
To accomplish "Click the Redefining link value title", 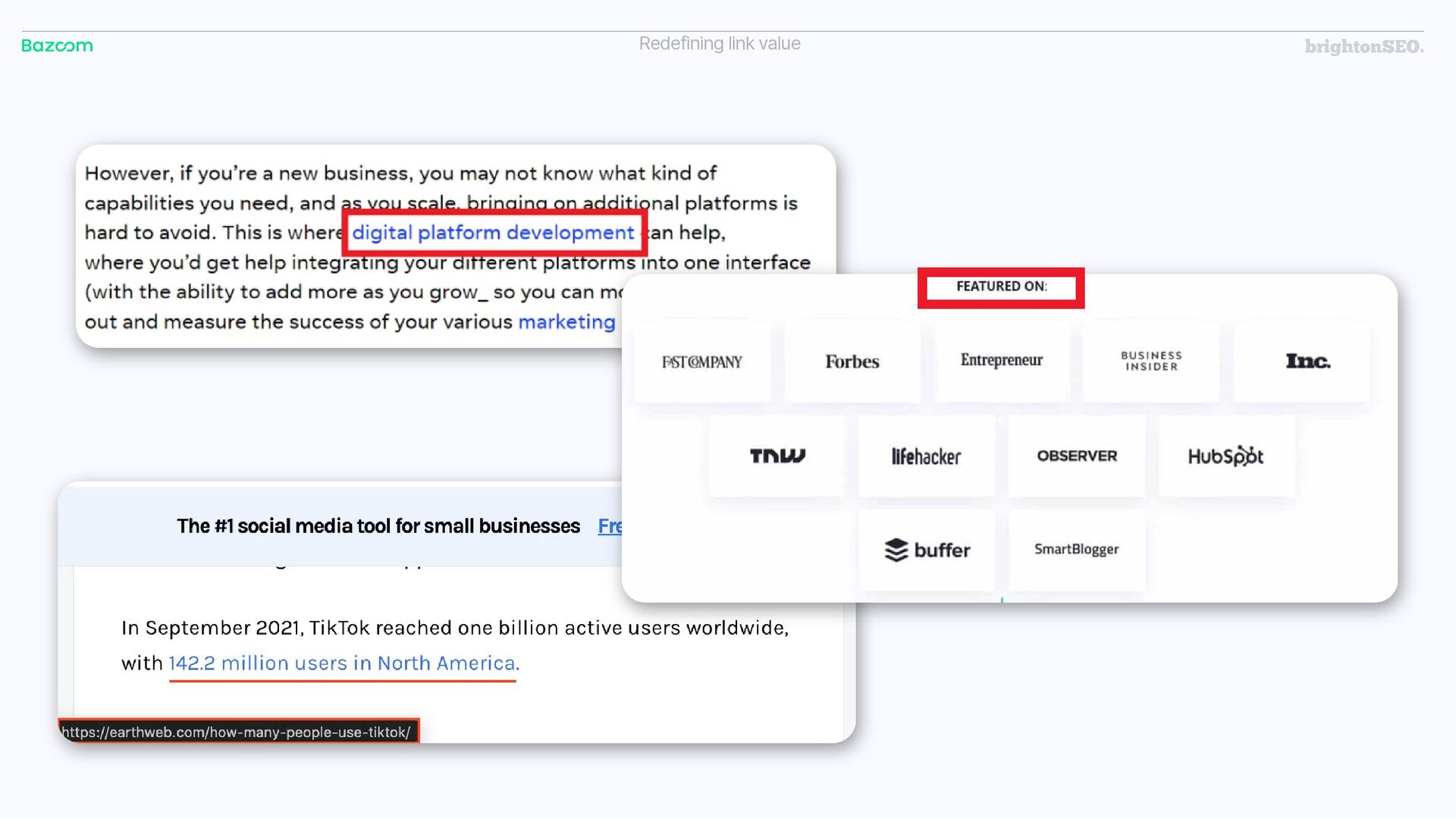I will coord(719,44).
